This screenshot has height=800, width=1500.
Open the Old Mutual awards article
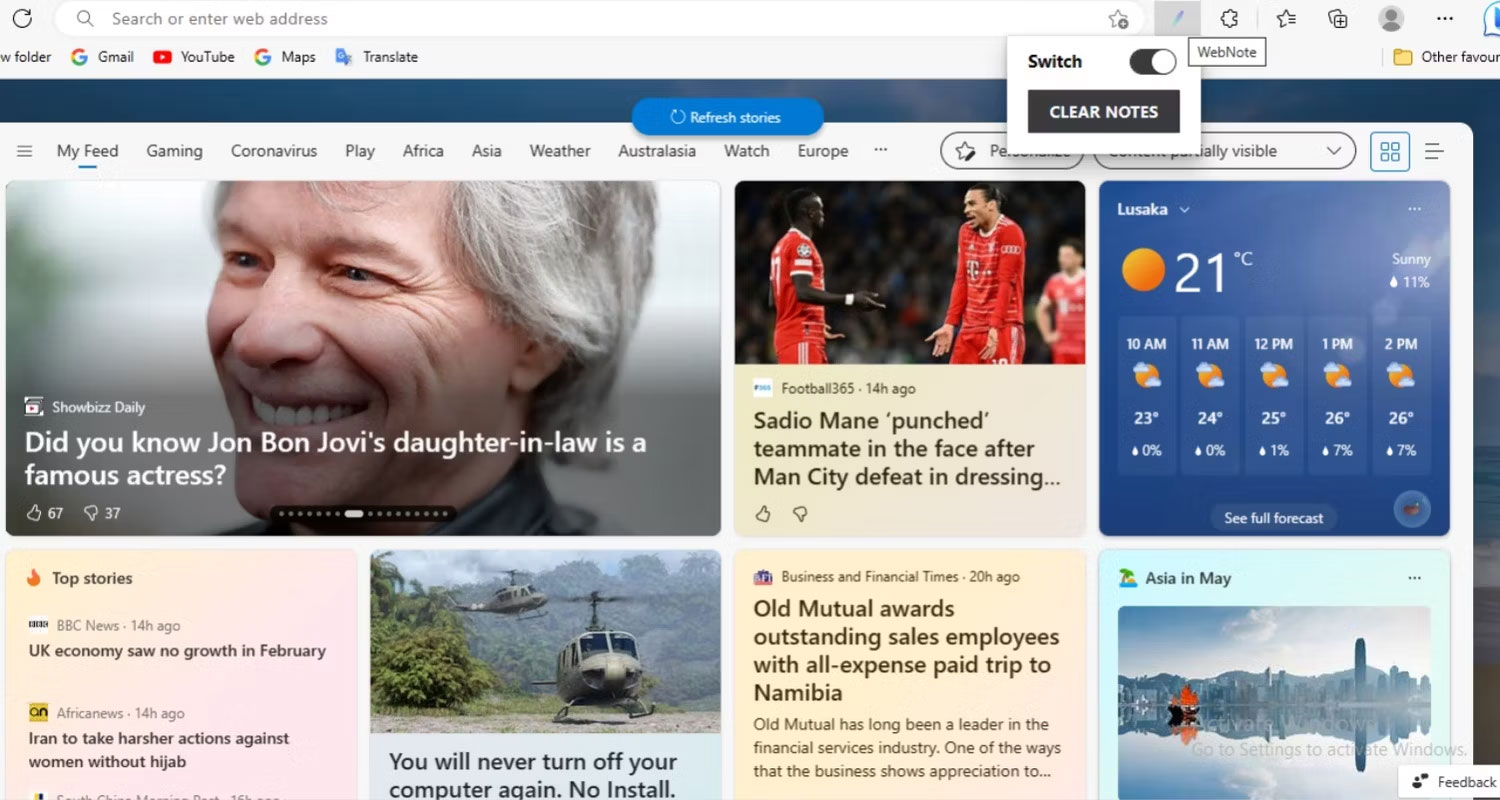907,650
